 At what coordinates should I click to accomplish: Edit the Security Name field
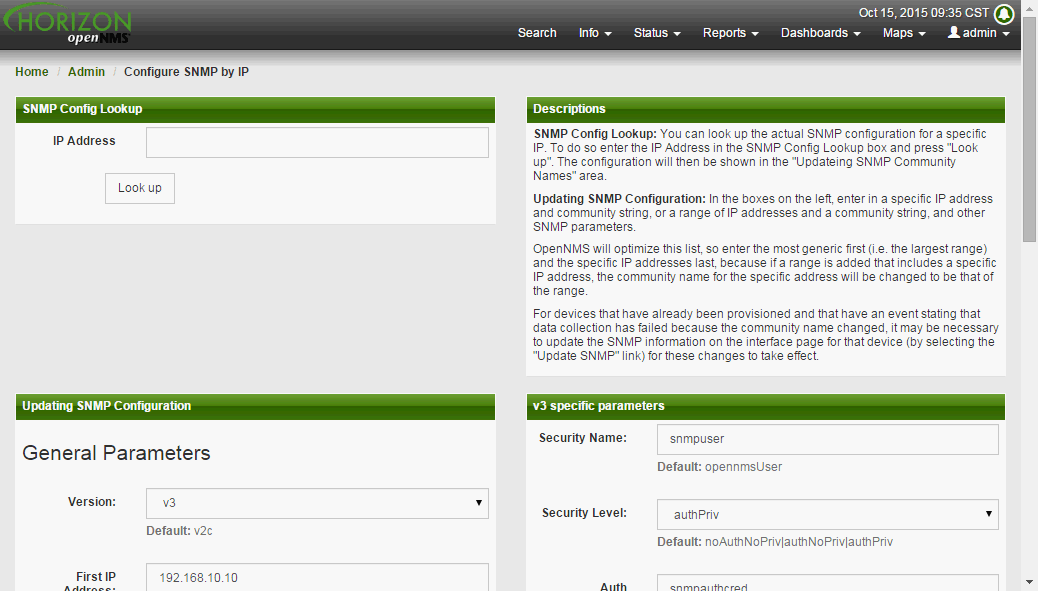pos(827,440)
